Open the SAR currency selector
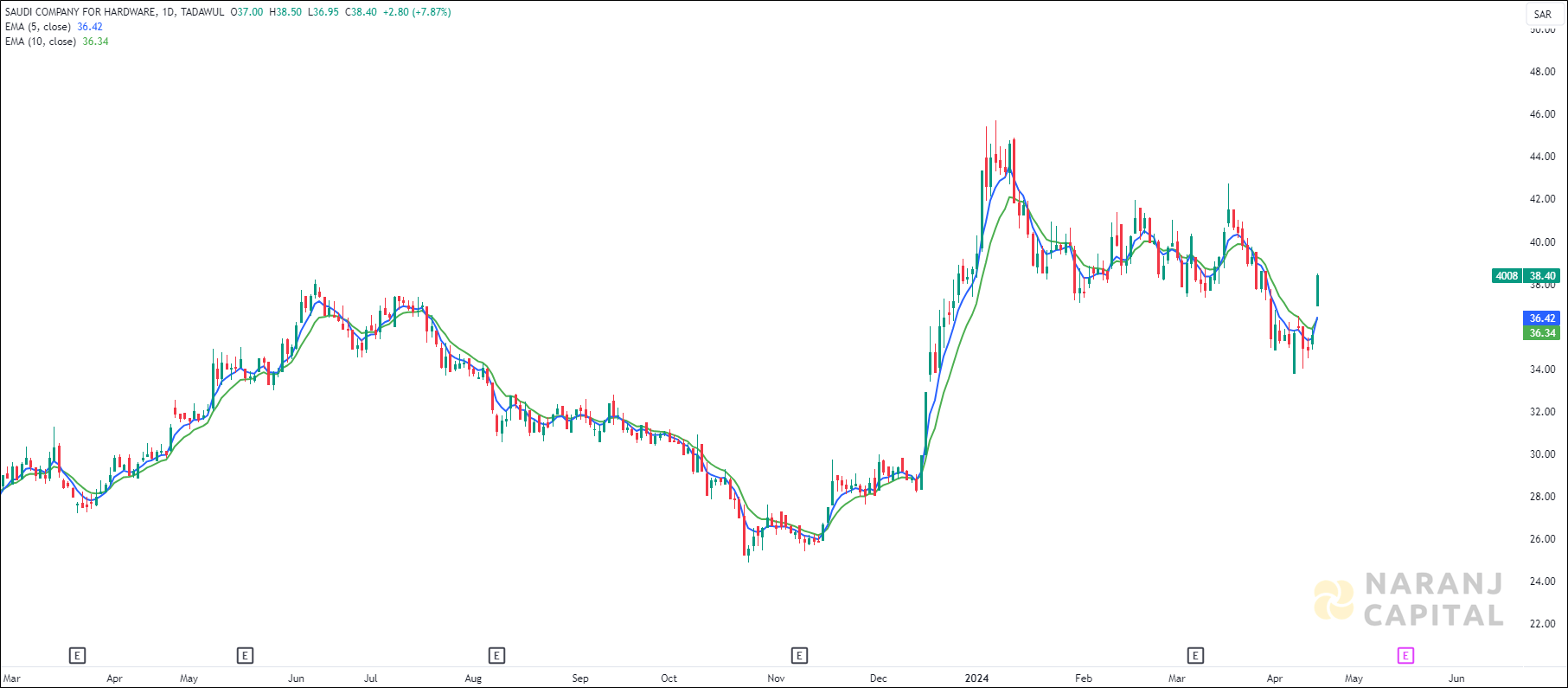Screen dimensions: 1568x688 [1543, 14]
